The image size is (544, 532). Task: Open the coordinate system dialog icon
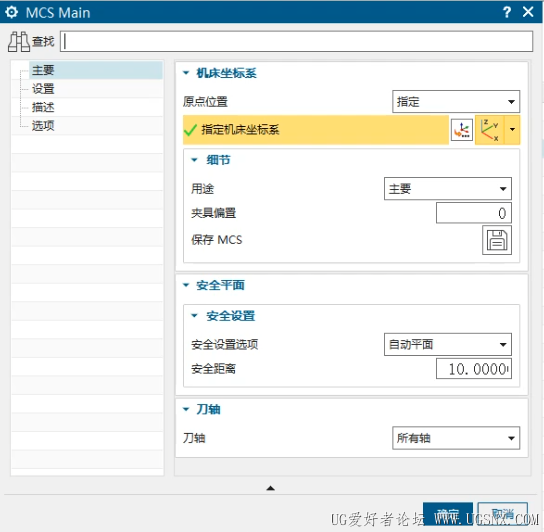pos(462,130)
